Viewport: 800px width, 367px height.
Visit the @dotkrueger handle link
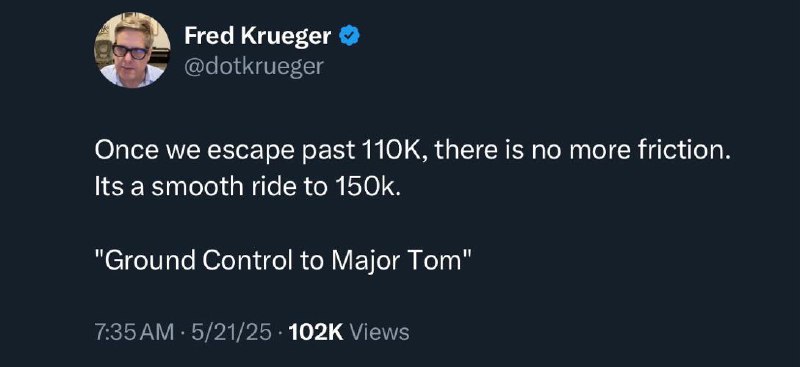point(254,66)
